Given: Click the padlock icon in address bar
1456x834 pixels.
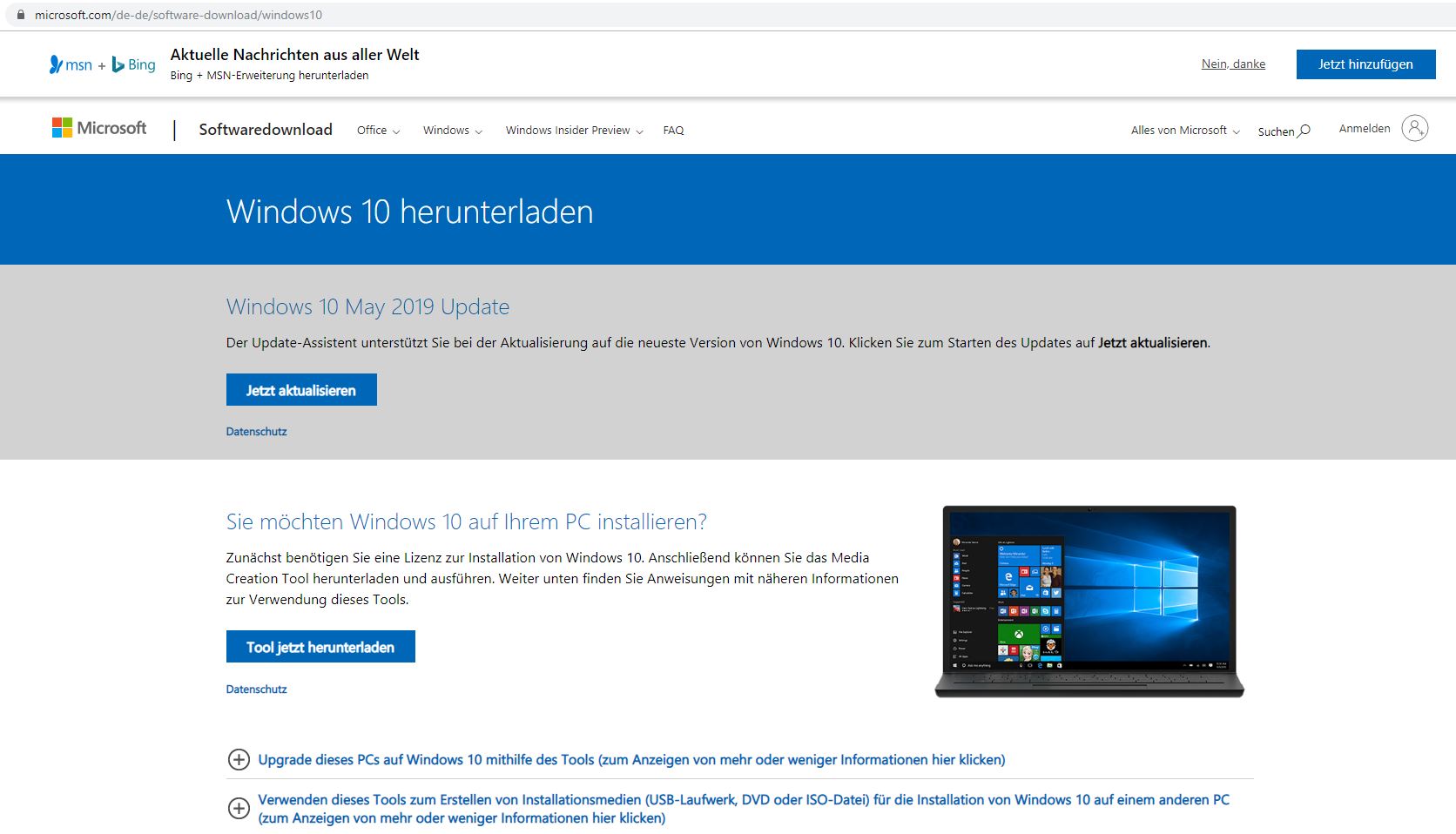Looking at the screenshot, I should [x=21, y=15].
